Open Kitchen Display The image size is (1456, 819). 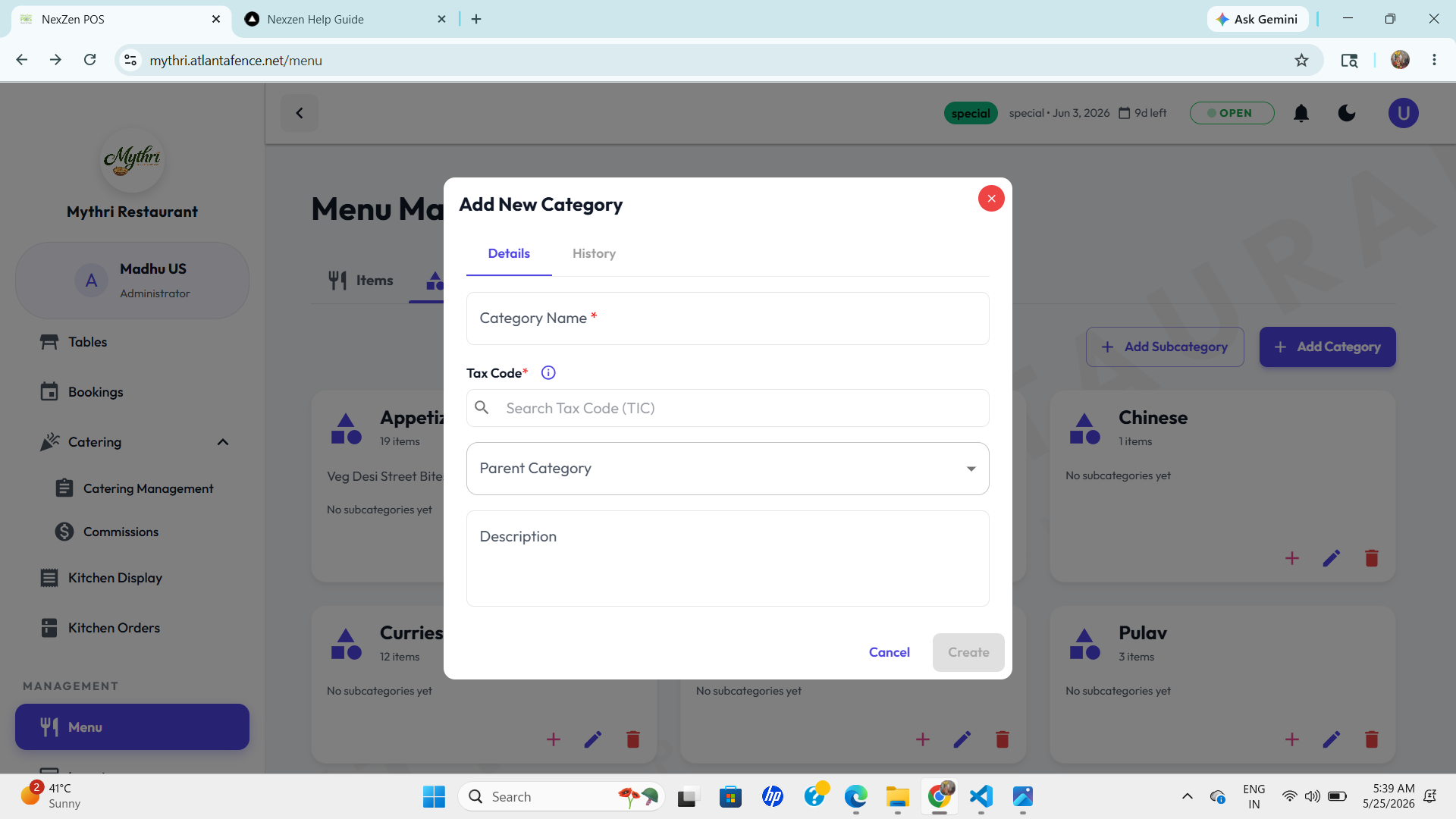[132, 578]
